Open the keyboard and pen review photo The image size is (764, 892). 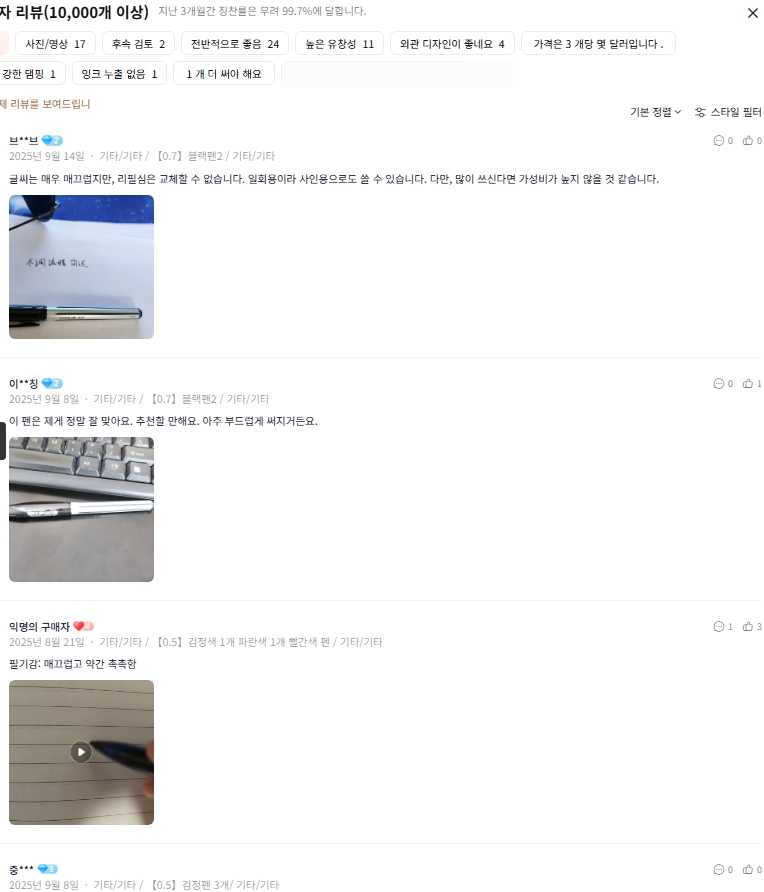point(81,509)
